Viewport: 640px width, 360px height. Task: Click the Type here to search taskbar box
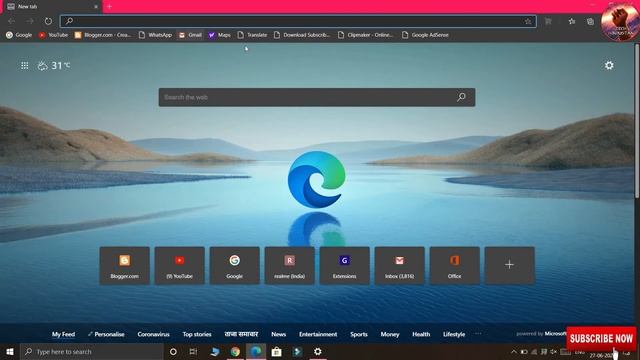pyautogui.click(x=92, y=351)
